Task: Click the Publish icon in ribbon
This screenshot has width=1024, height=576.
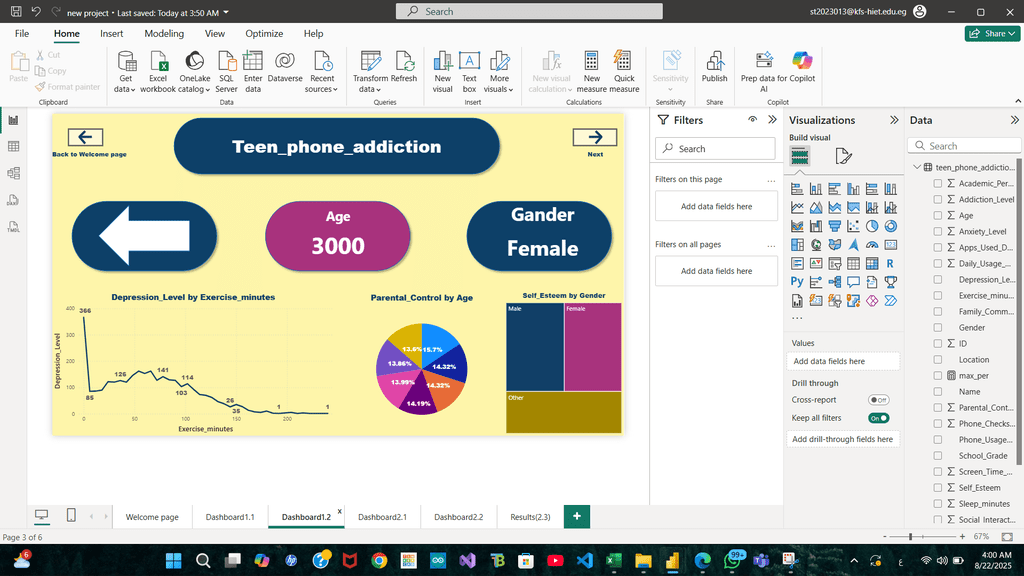Action: point(714,62)
